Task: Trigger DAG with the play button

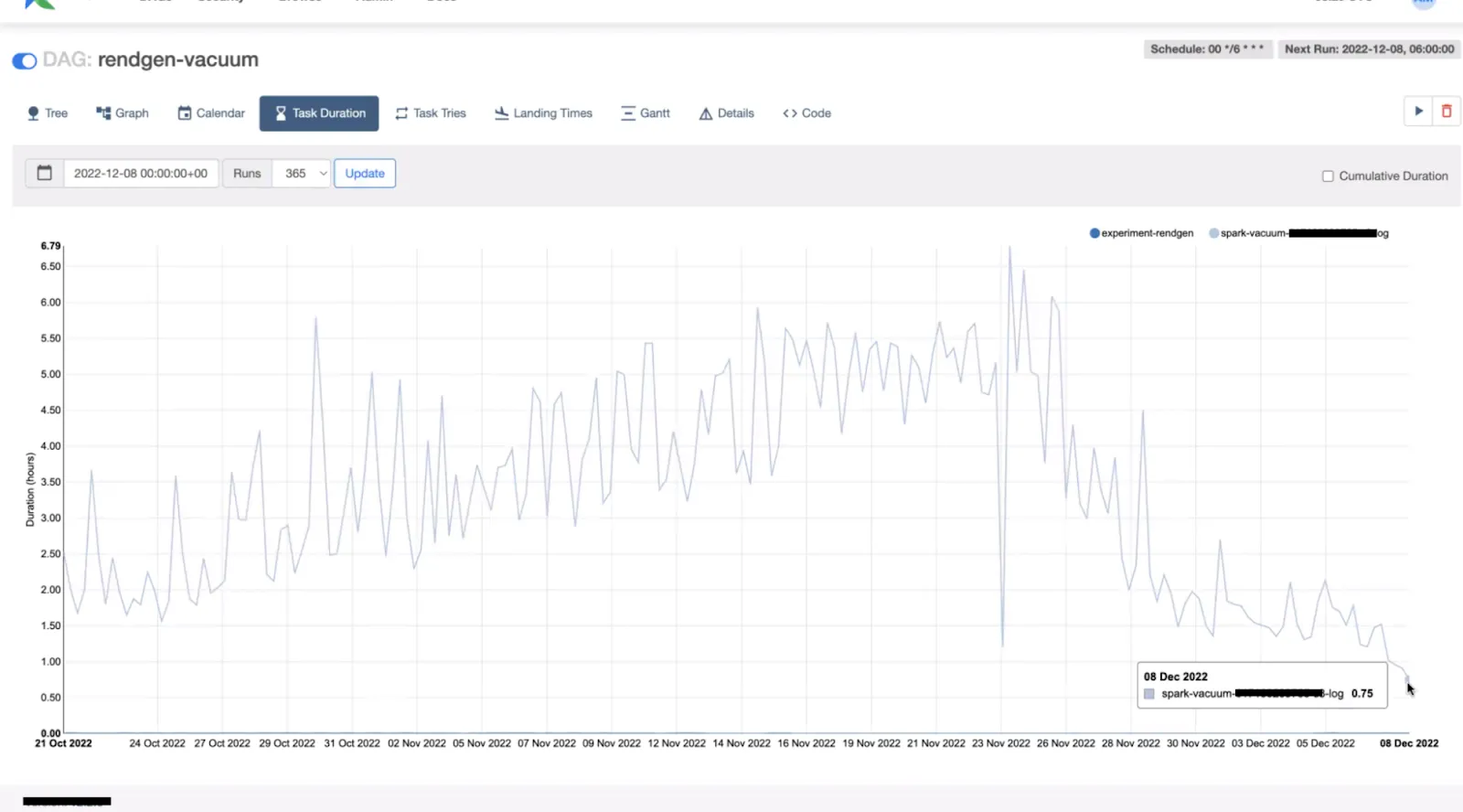Action: point(1418,112)
